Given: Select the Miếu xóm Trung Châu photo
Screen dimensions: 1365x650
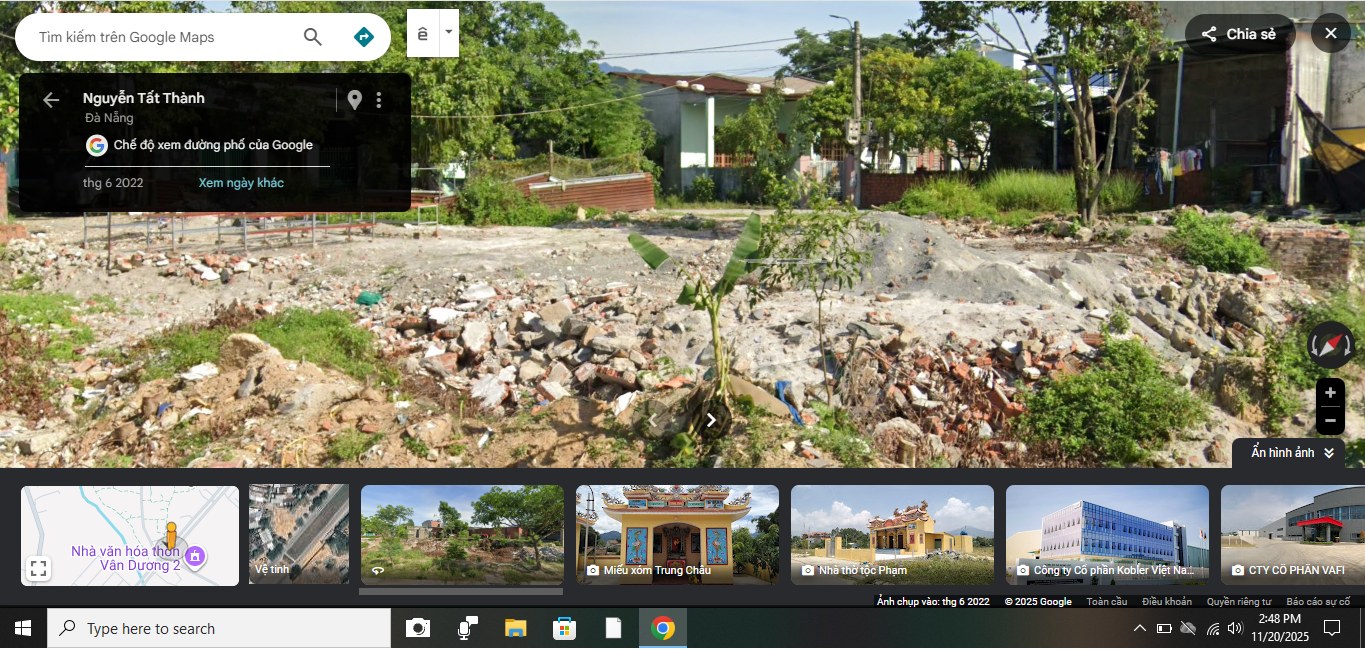Looking at the screenshot, I should [677, 535].
